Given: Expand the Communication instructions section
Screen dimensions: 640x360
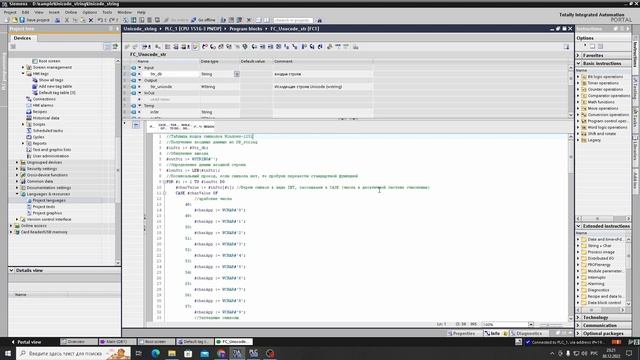Looking at the screenshot, I should point(578,326).
